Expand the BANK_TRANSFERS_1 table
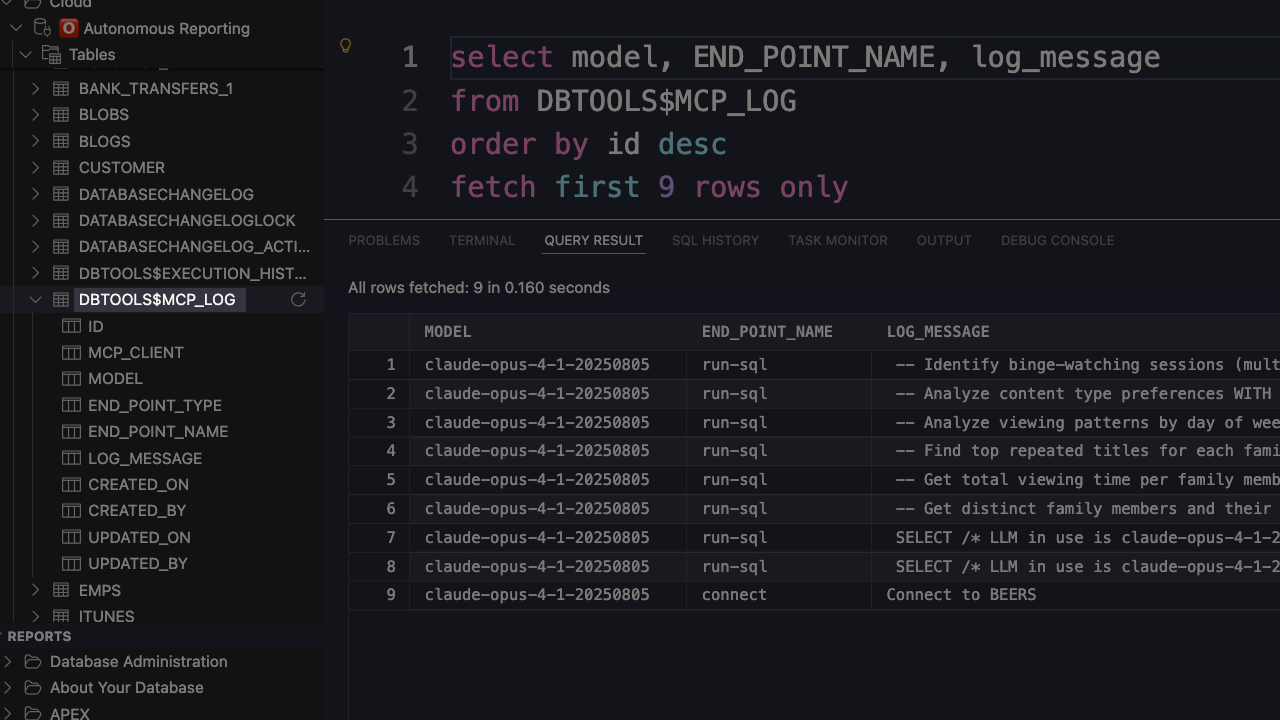The height and width of the screenshot is (720, 1280). click(36, 89)
